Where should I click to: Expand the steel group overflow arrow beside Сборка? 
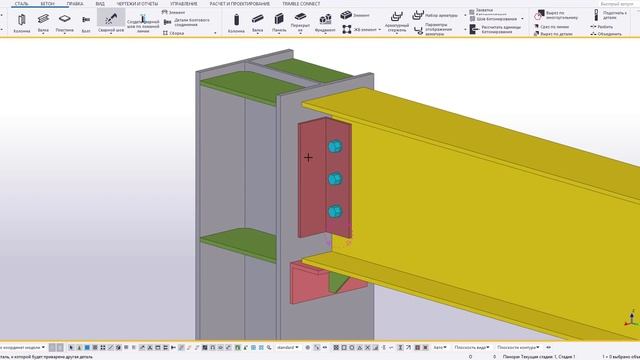point(216,33)
